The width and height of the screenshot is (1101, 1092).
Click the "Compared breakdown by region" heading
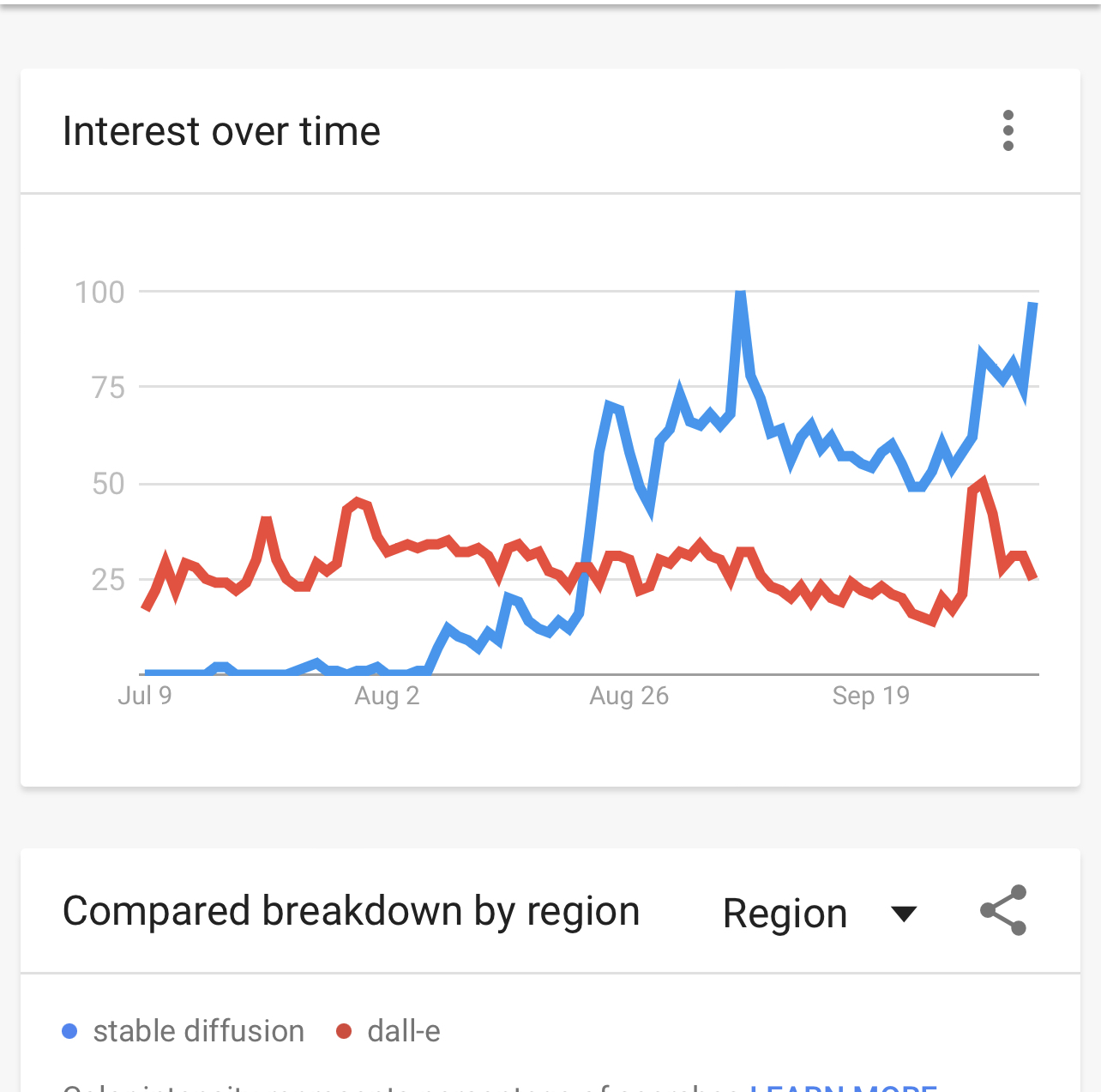click(352, 911)
